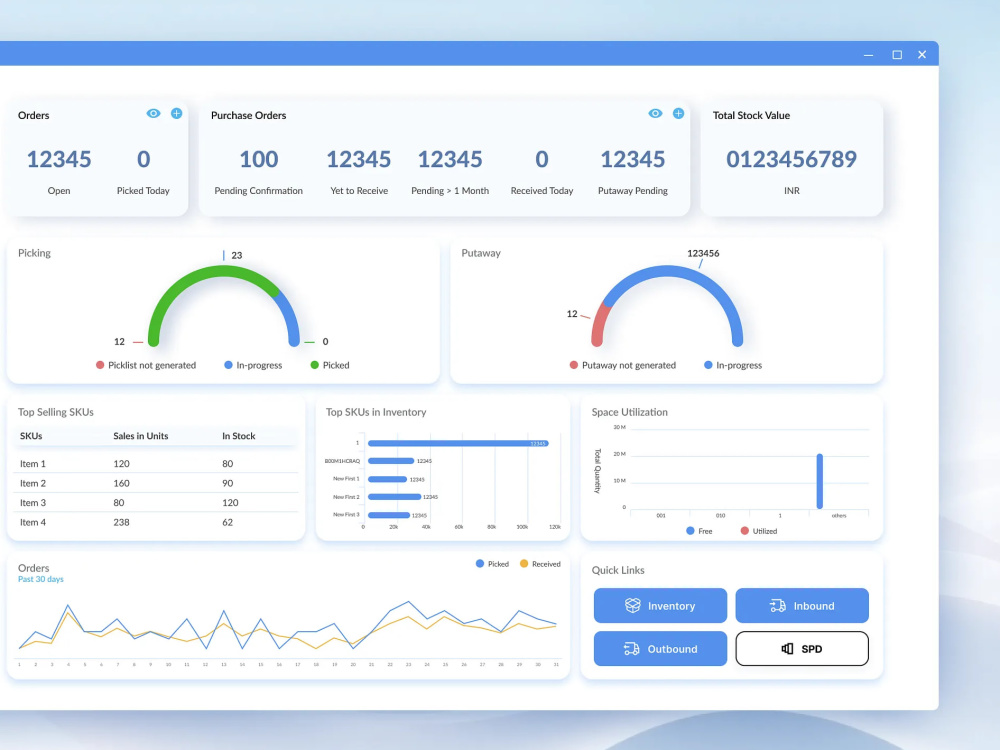The image size is (1000, 750).
Task: Click the Putaway not generated legend dot
Action: click(574, 365)
